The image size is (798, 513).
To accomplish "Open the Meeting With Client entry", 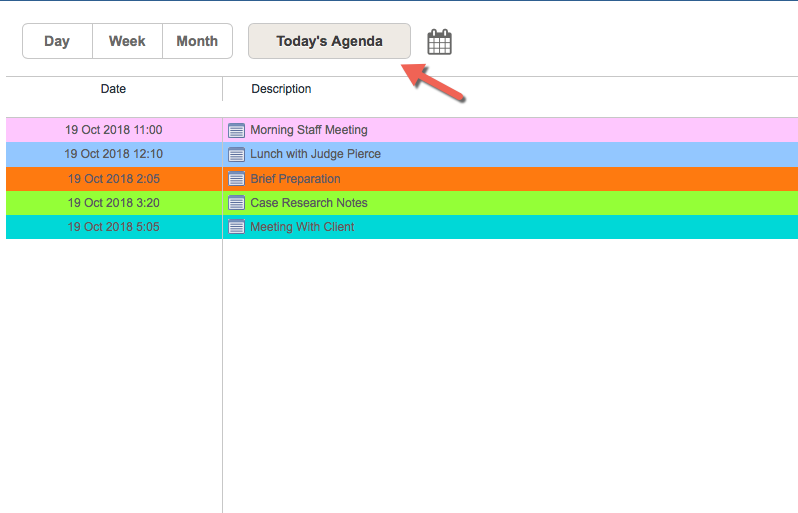I will click(302, 226).
